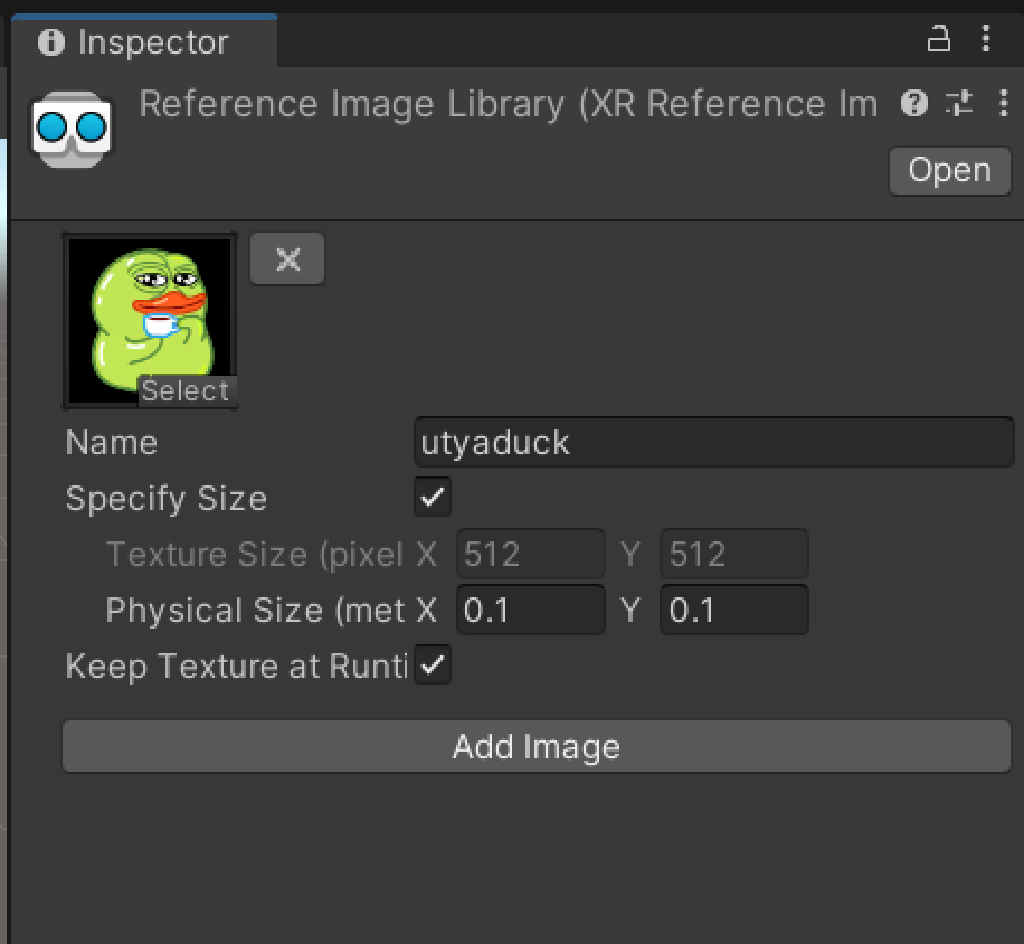Click the Physical Size X field
The image size is (1024, 944).
click(x=531, y=610)
